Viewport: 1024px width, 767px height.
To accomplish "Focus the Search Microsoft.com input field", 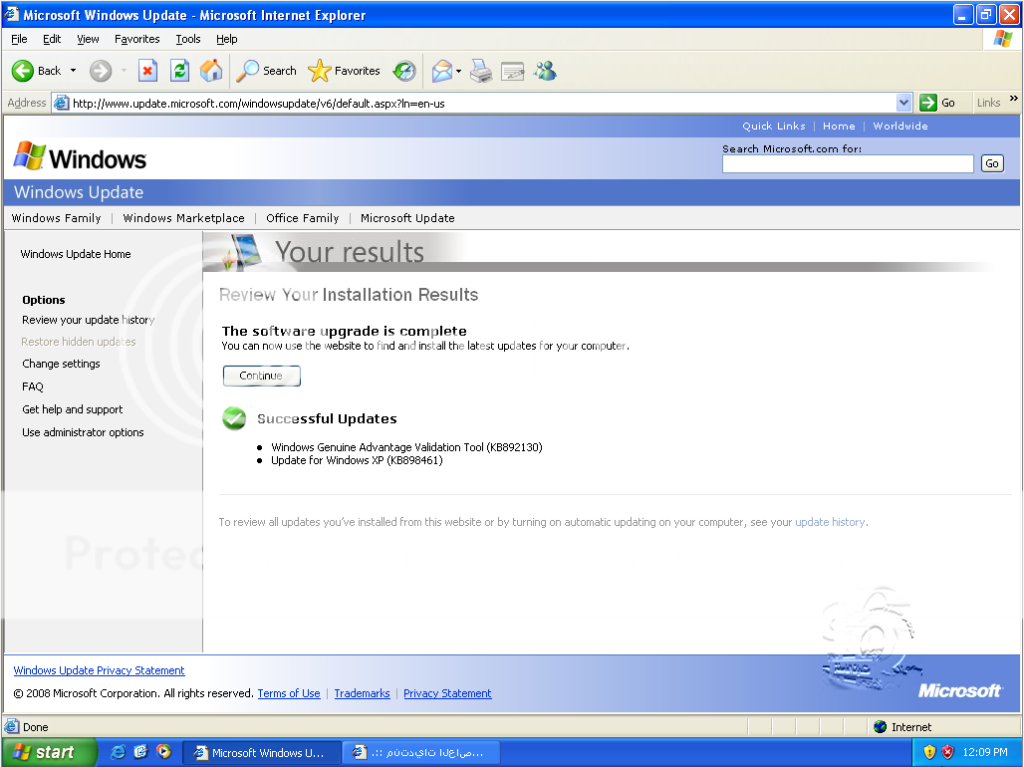I will click(x=848, y=163).
